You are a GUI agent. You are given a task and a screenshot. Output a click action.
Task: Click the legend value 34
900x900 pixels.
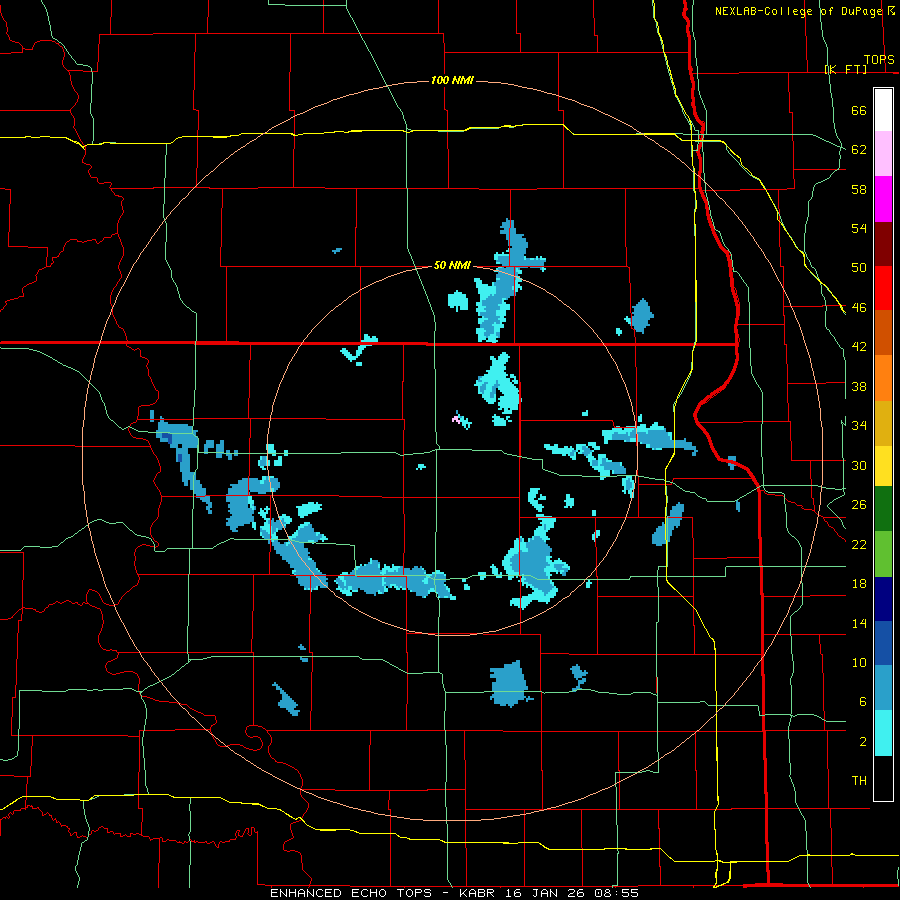tap(859, 425)
